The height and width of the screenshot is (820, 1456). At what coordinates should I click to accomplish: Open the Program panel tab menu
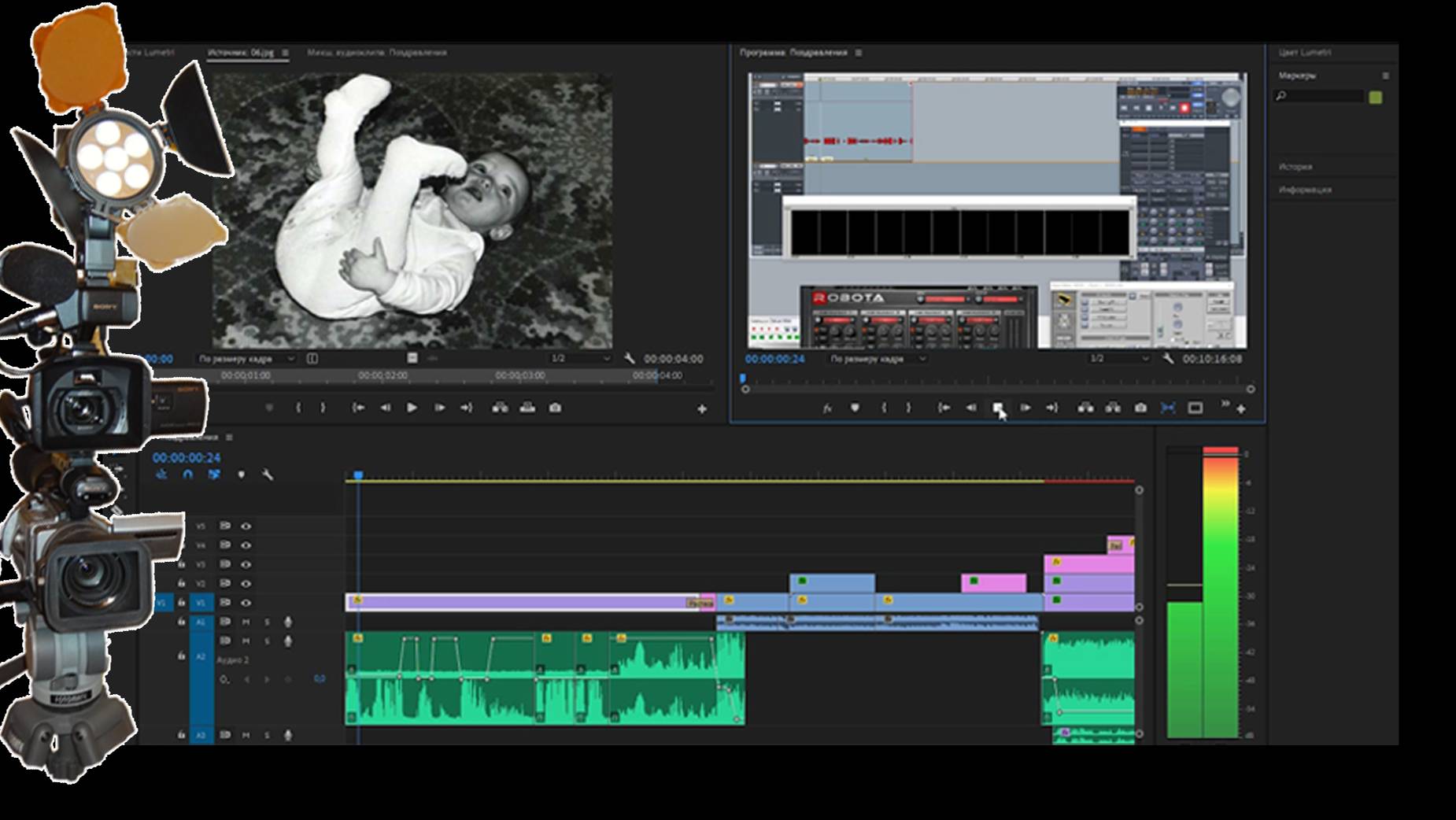(859, 53)
